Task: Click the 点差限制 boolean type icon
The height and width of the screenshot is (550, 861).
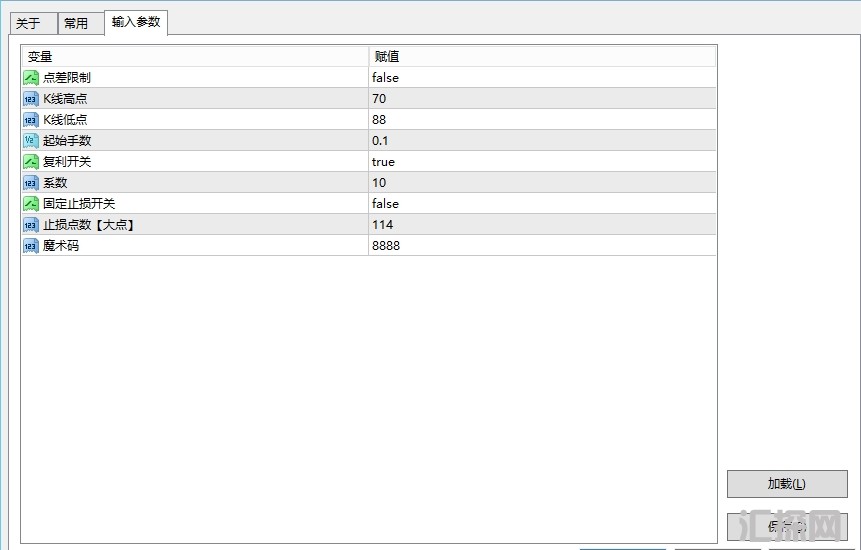Action: (31, 77)
